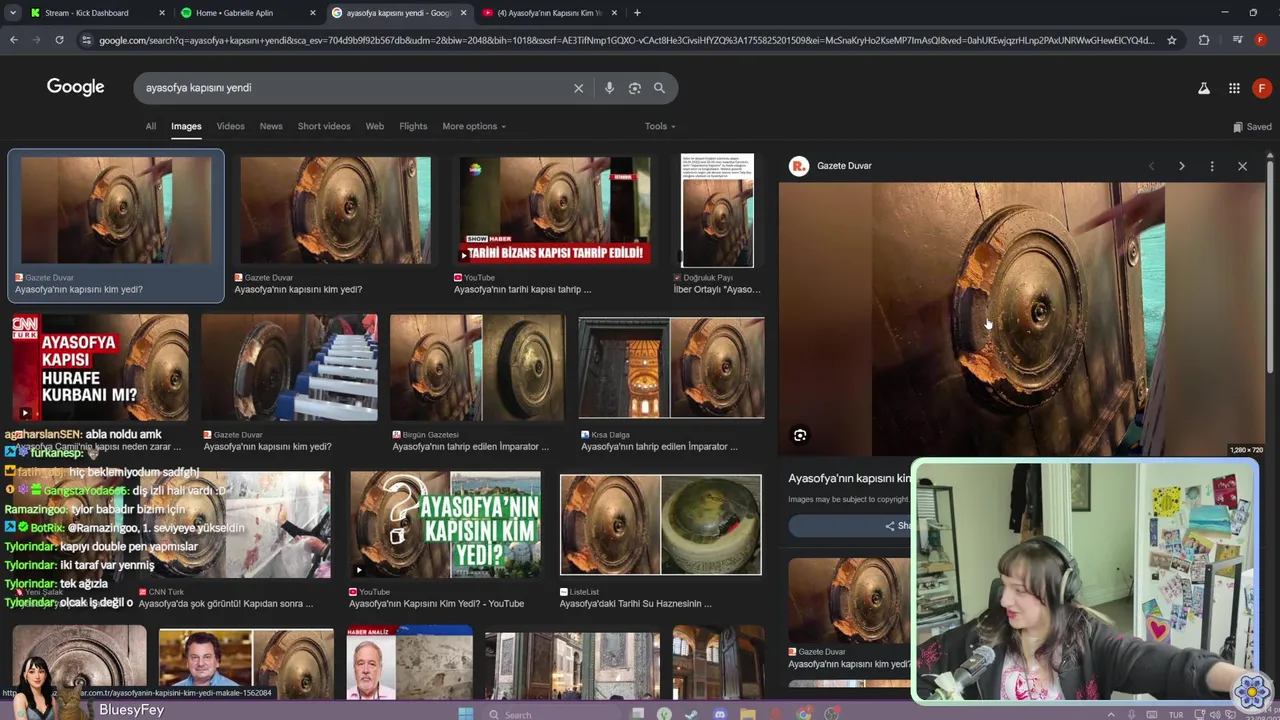Switch to the Flights results tab
The width and height of the screenshot is (1280, 720).
[413, 126]
